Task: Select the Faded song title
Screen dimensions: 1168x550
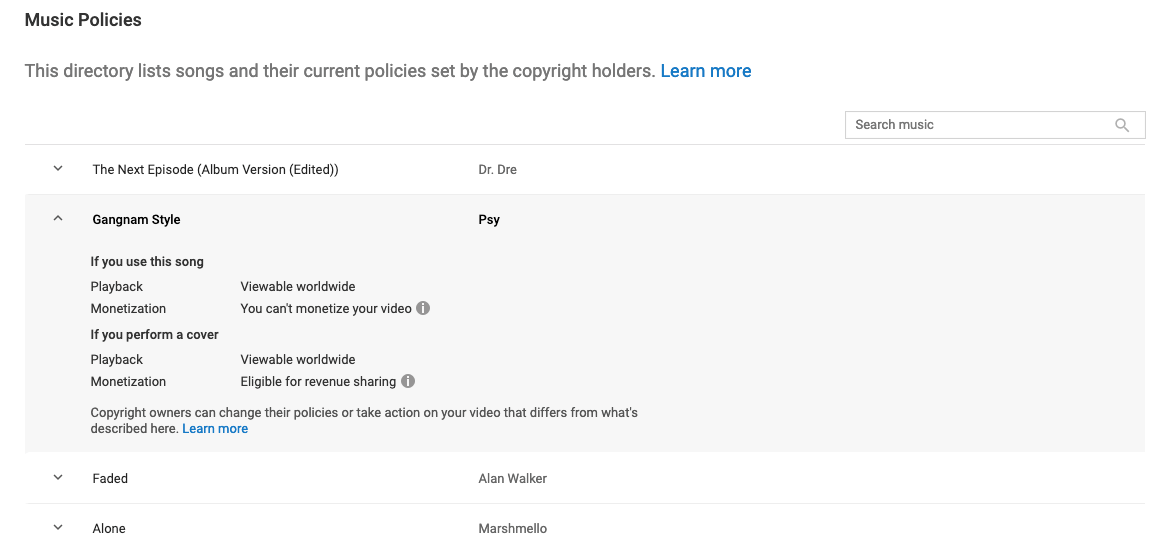Action: [x=110, y=479]
